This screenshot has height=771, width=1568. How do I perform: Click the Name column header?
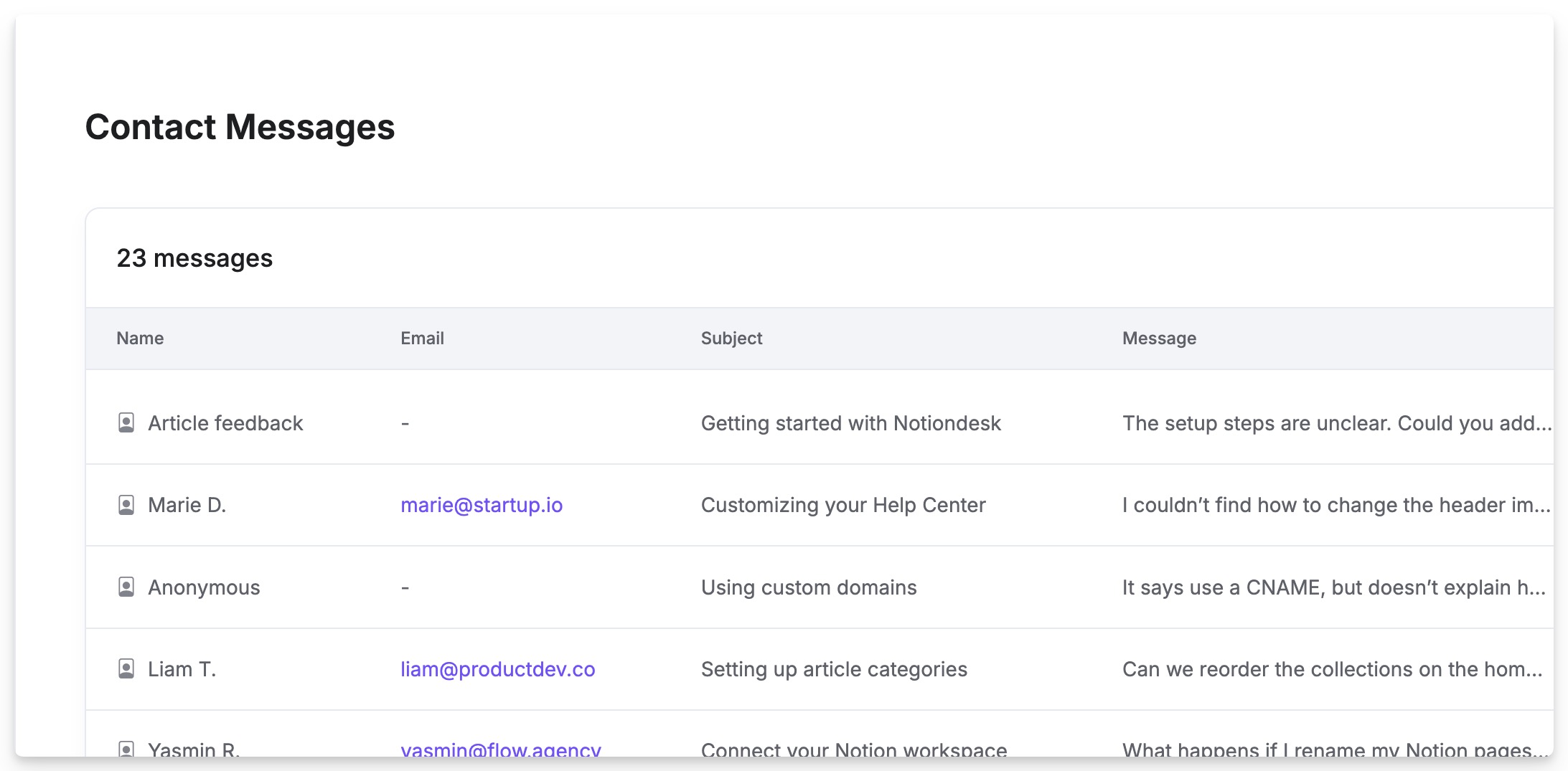tap(140, 339)
